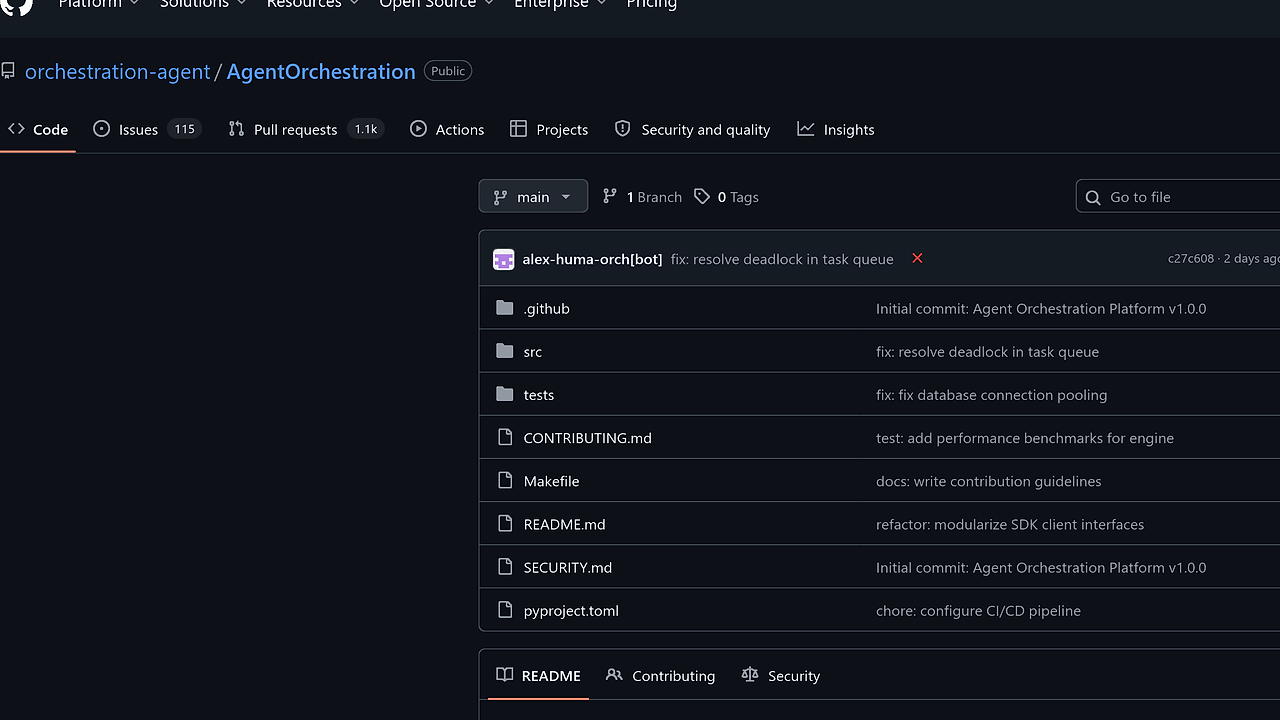The image size is (1280, 720).
Task: Open the main branch dropdown
Action: tap(533, 197)
